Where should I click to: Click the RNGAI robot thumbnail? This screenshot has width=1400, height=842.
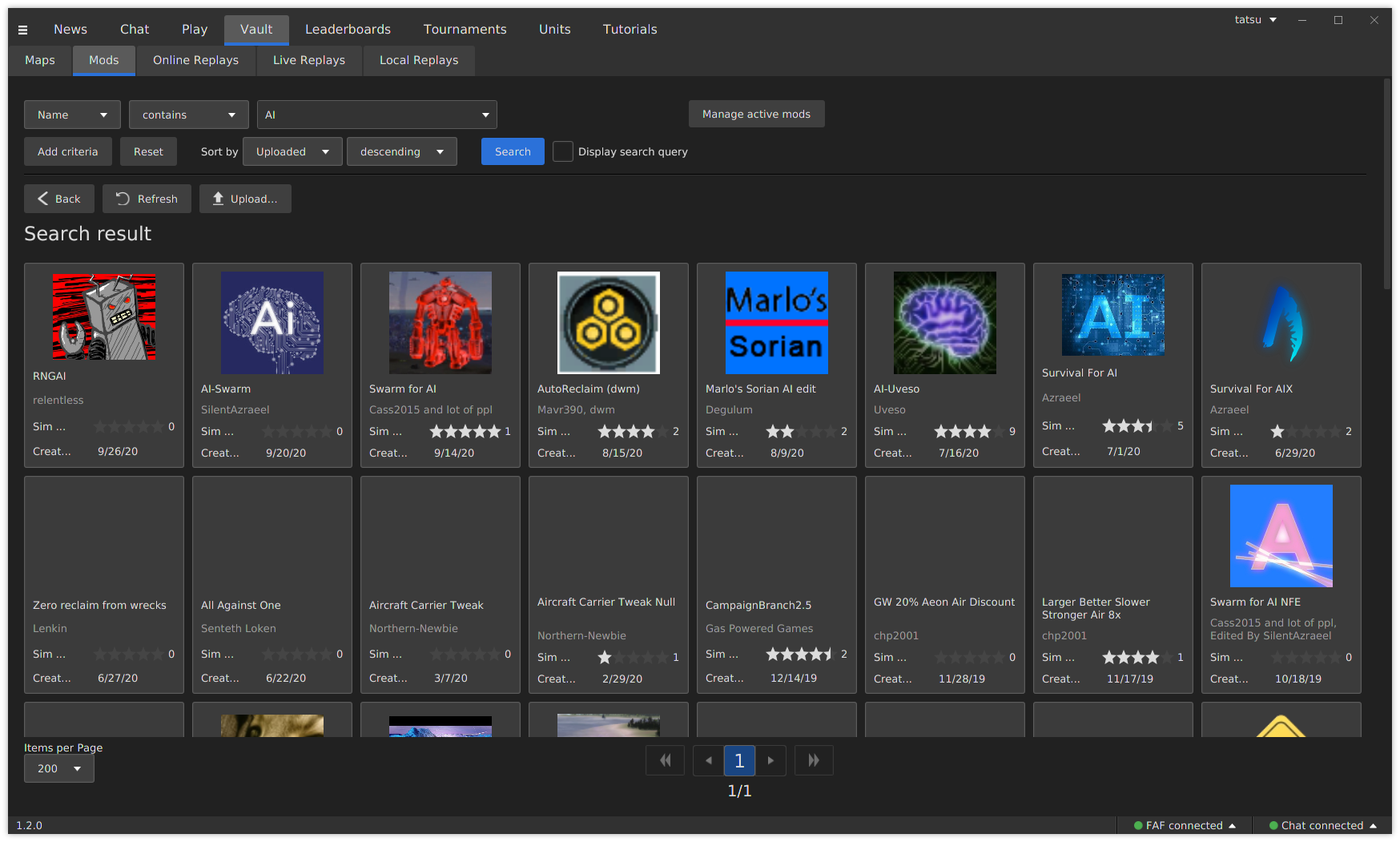coord(104,316)
